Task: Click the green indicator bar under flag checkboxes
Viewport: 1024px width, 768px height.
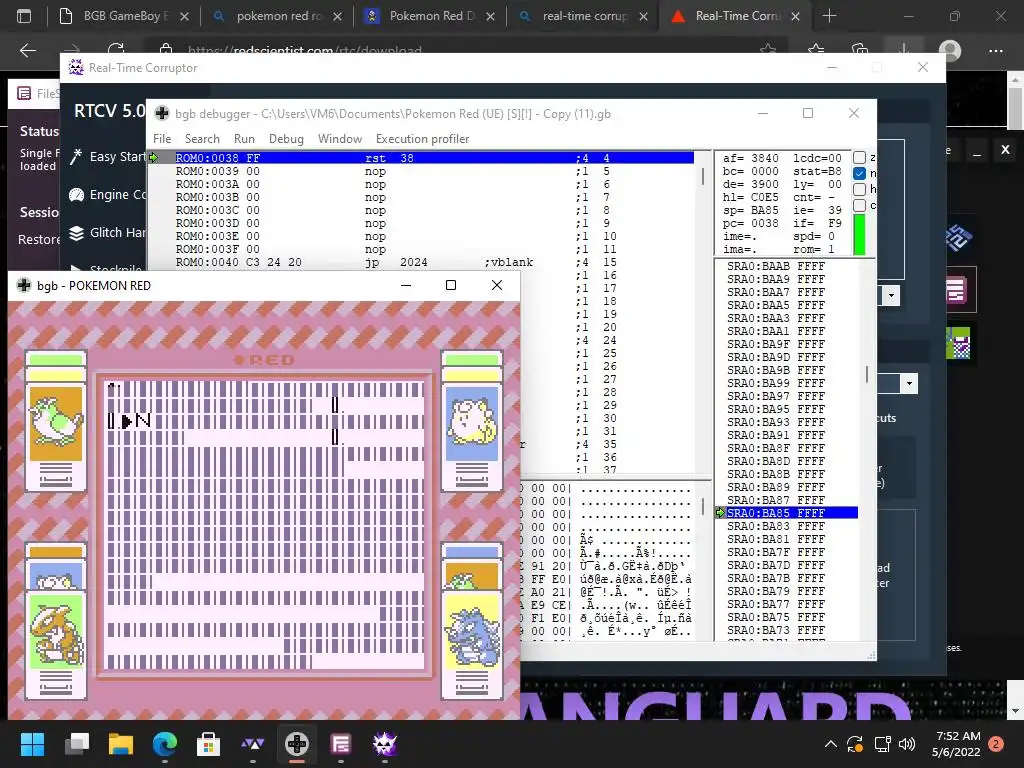Action: [859, 235]
